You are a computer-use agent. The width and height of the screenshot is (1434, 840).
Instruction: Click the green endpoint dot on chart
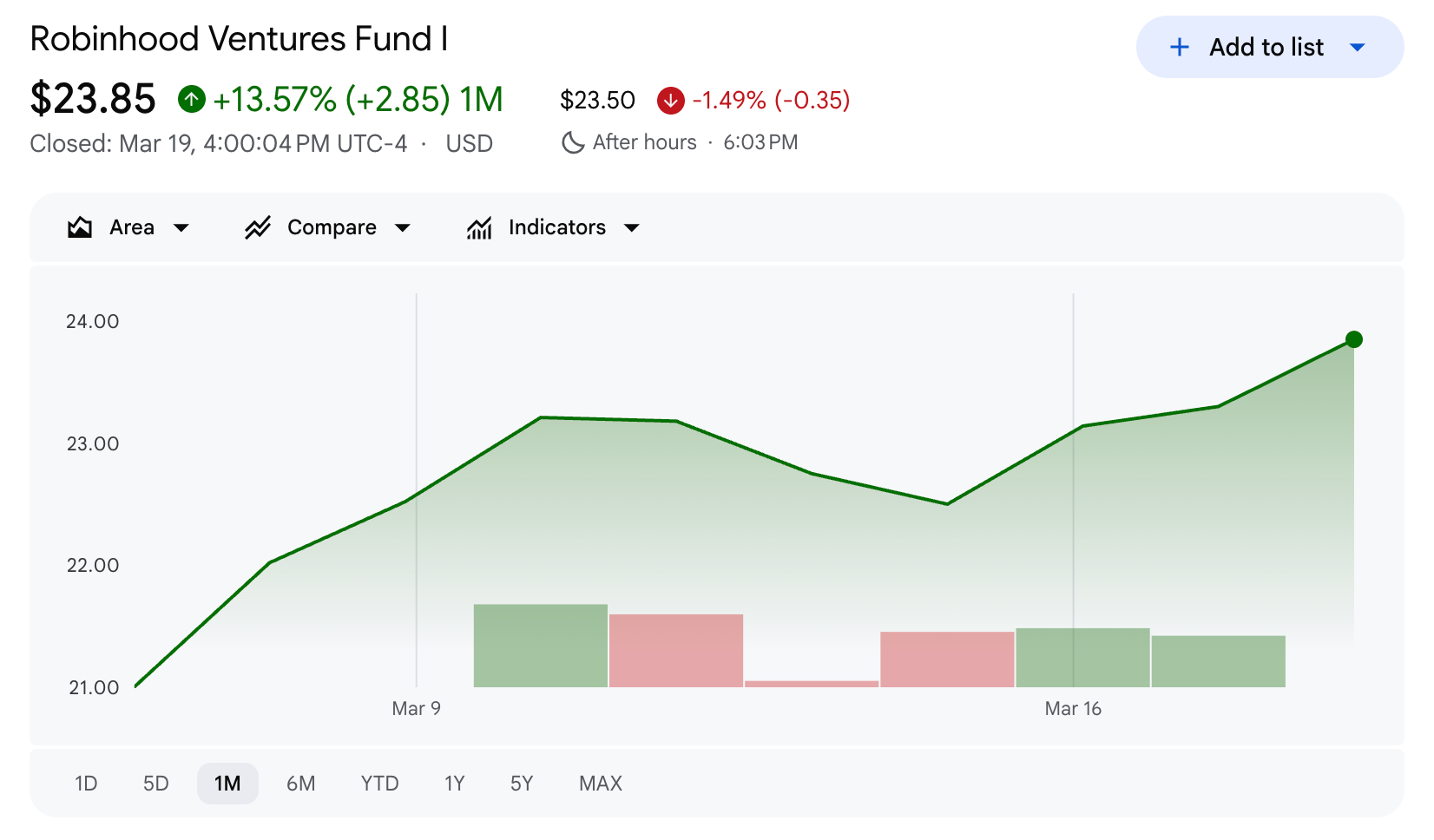[x=1353, y=339]
